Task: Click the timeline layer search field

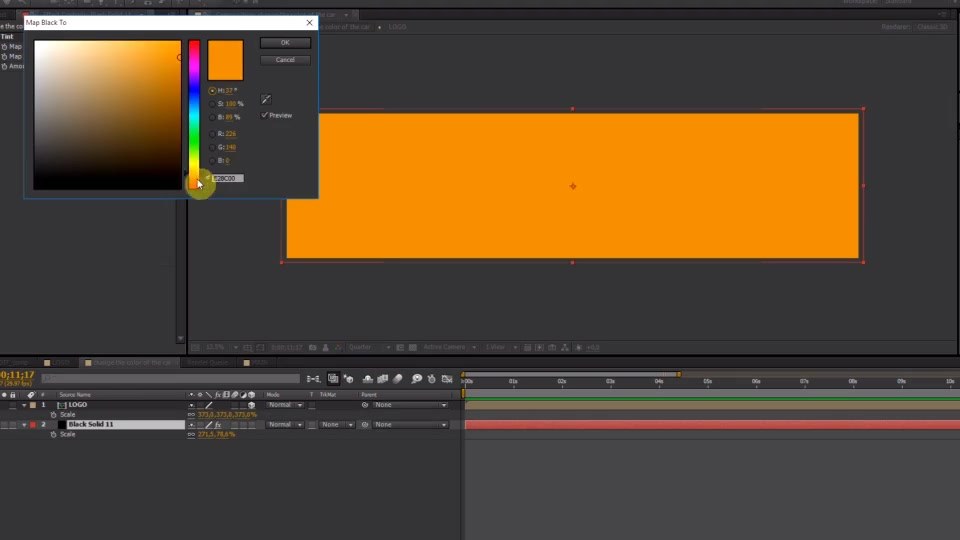Action: coord(171,379)
